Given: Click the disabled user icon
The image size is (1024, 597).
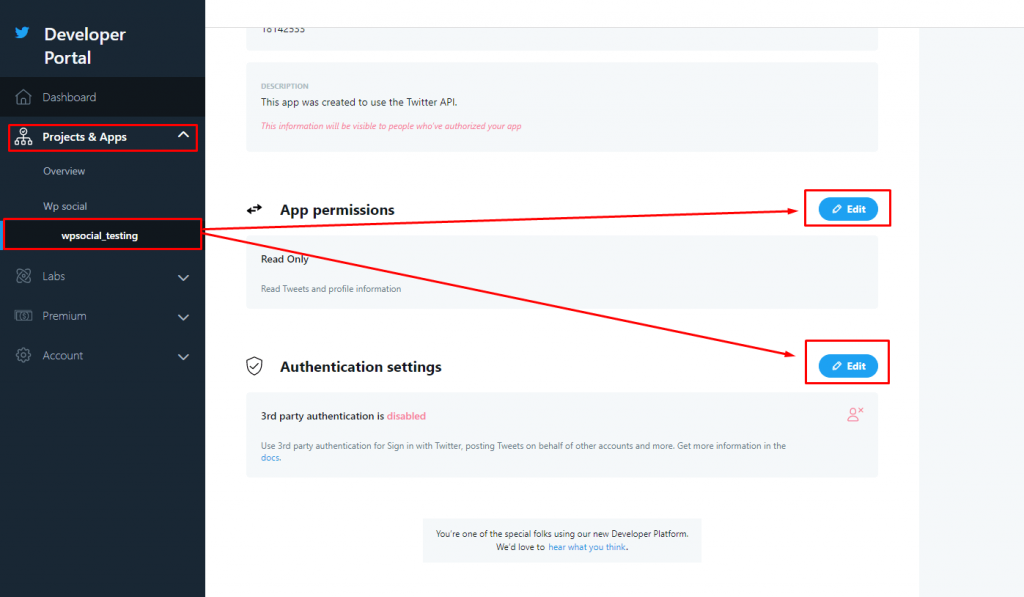Looking at the screenshot, I should click(x=855, y=414).
